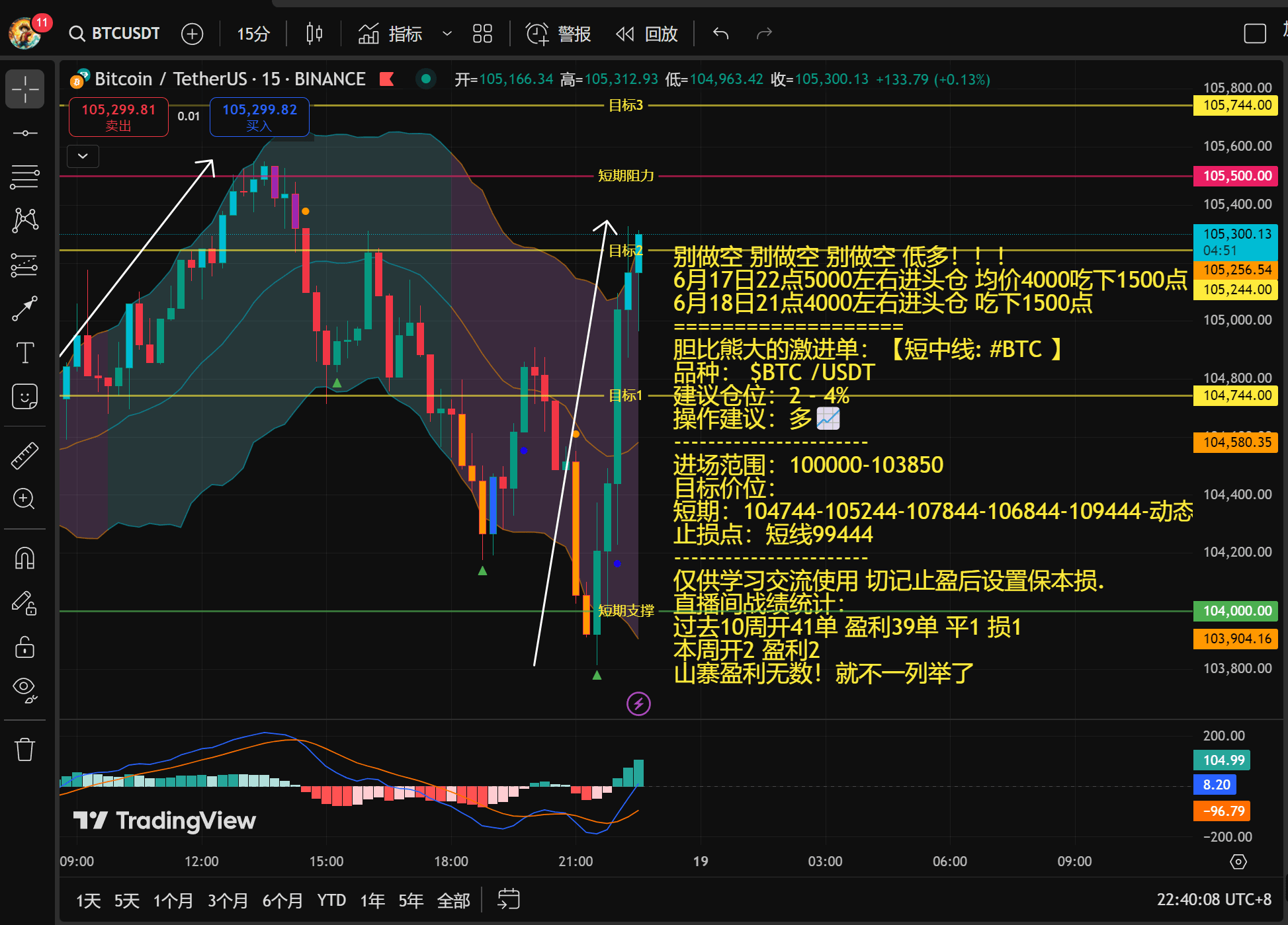1288x925 pixels.
Task: Open timezone menu at 22:40:08 UTC+8
Action: pos(1214,900)
